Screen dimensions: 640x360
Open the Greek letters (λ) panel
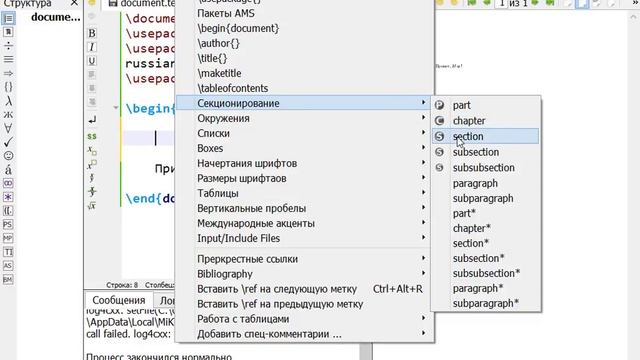point(8,101)
